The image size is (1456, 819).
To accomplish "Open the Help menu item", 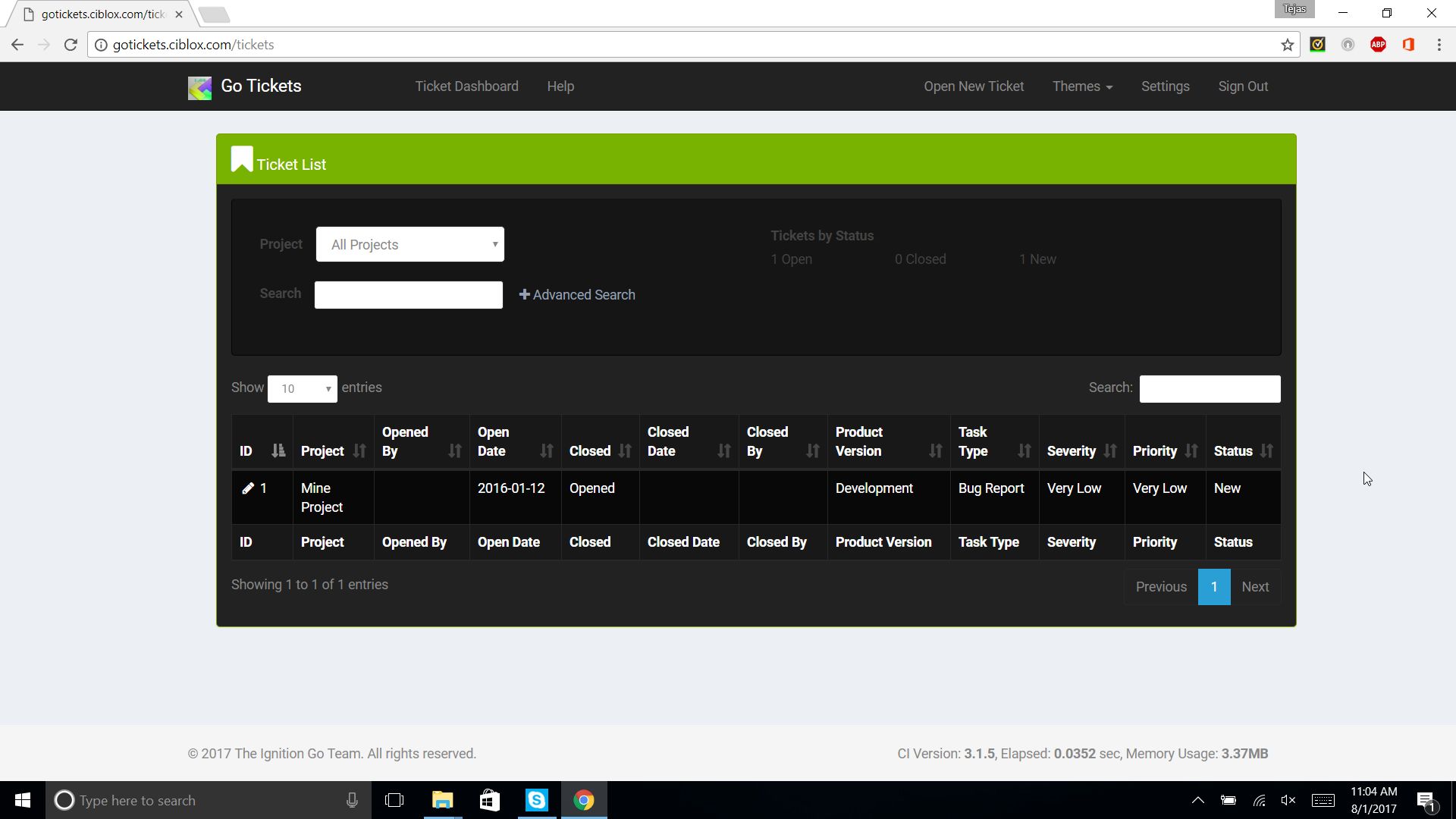I will point(560,86).
